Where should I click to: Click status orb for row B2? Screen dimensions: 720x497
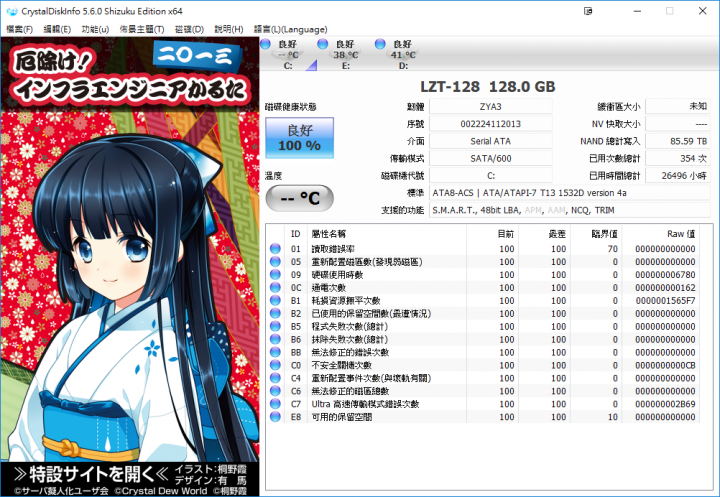276,313
